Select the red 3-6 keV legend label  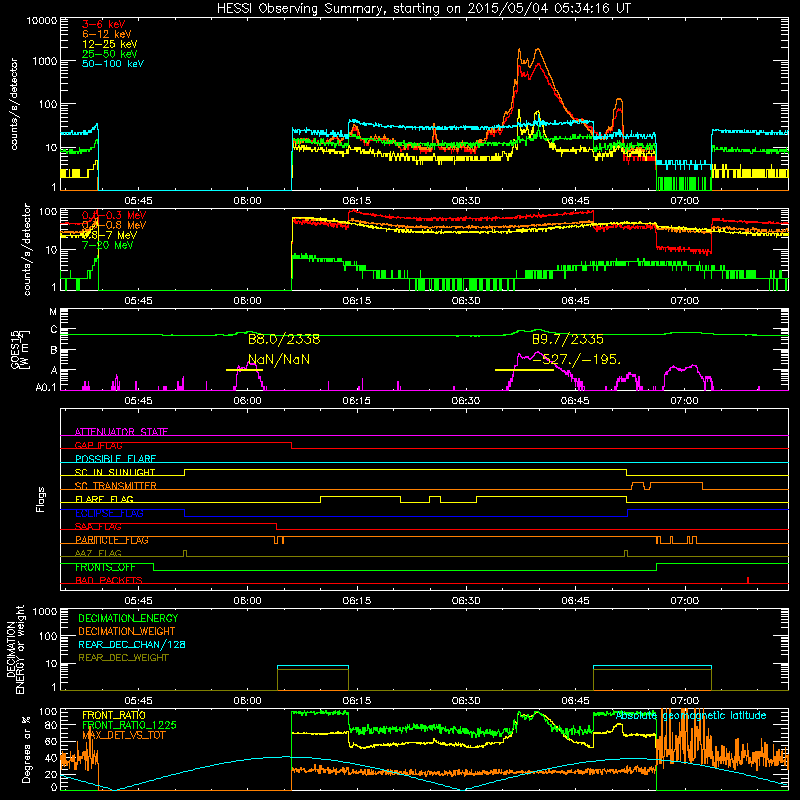(x=104, y=24)
